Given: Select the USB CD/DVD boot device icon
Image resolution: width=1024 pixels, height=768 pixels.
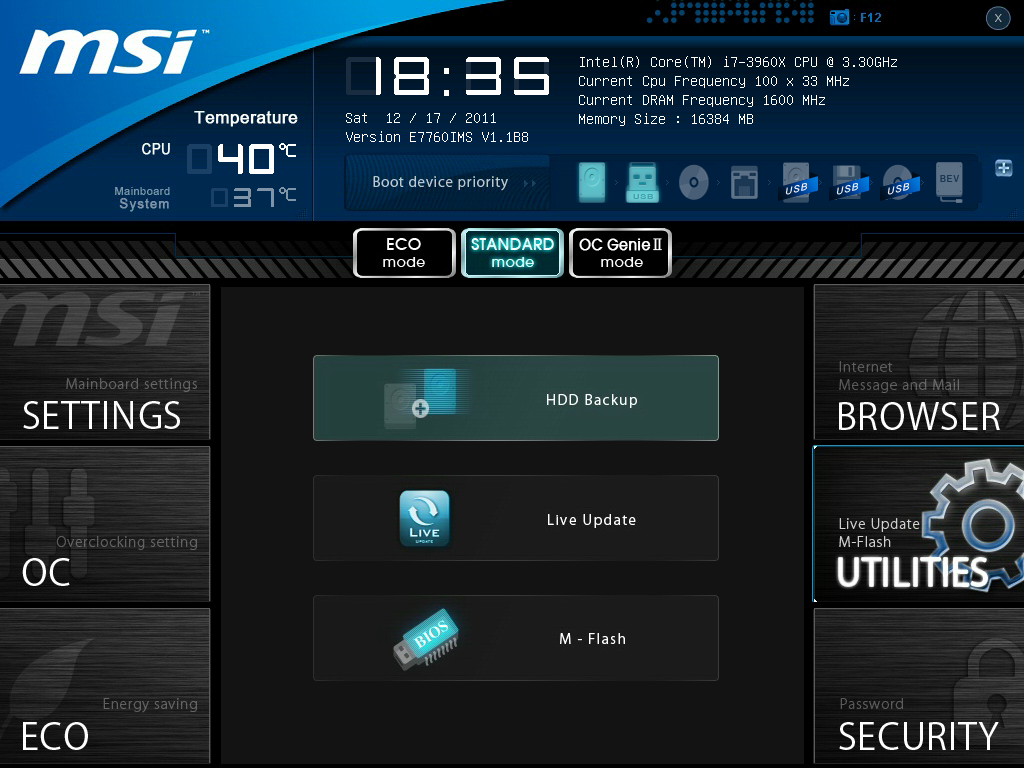Looking at the screenshot, I should coord(899,182).
